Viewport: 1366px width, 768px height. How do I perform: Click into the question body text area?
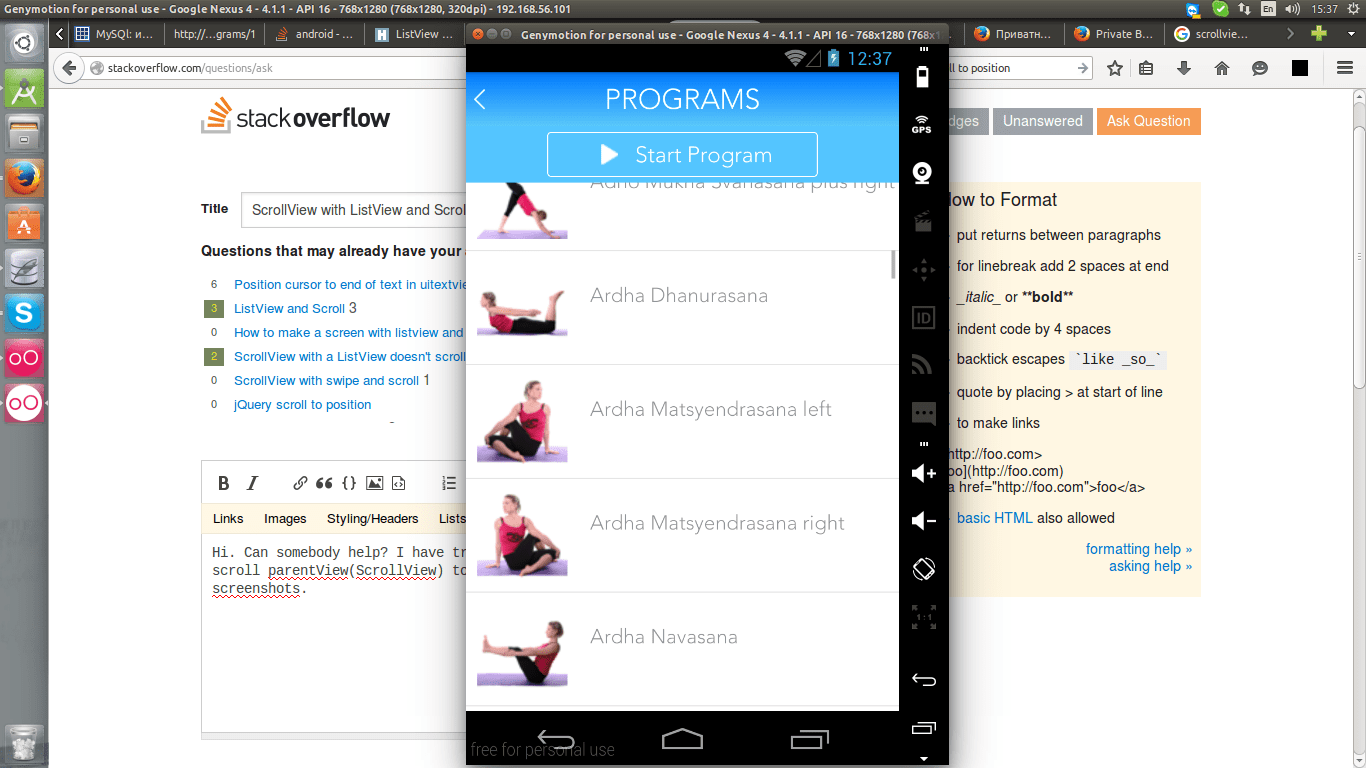(x=335, y=633)
